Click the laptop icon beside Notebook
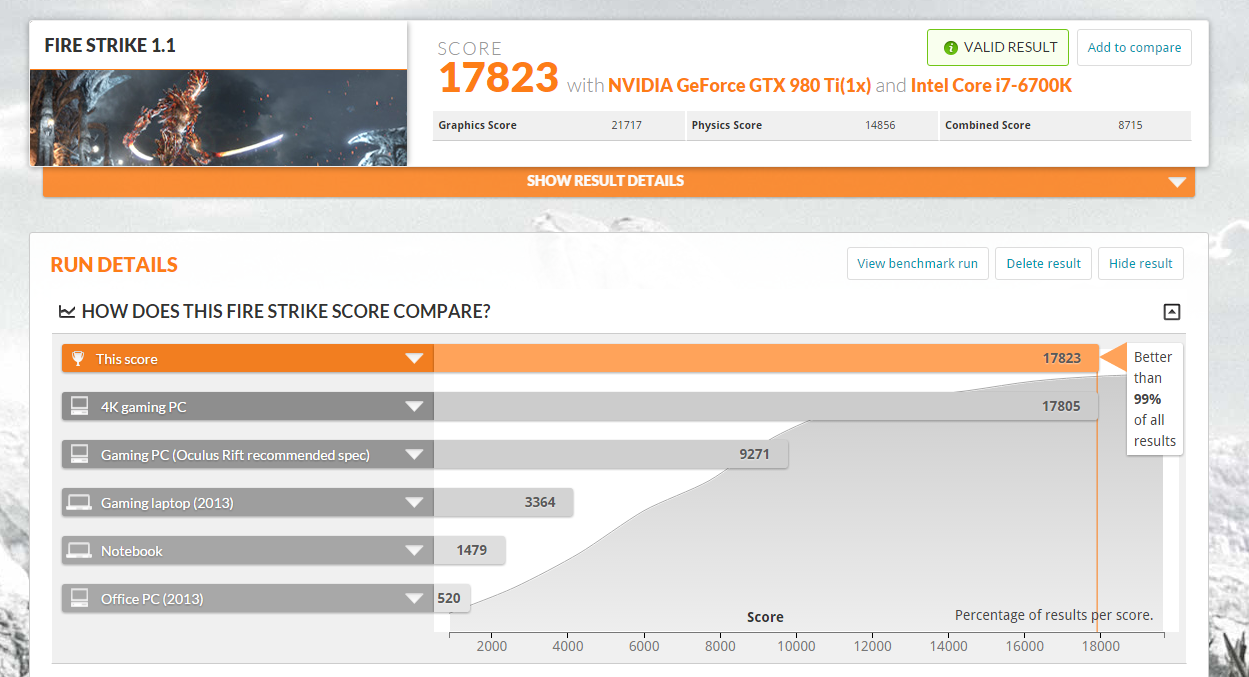Image resolution: width=1249 pixels, height=677 pixels. [x=80, y=551]
